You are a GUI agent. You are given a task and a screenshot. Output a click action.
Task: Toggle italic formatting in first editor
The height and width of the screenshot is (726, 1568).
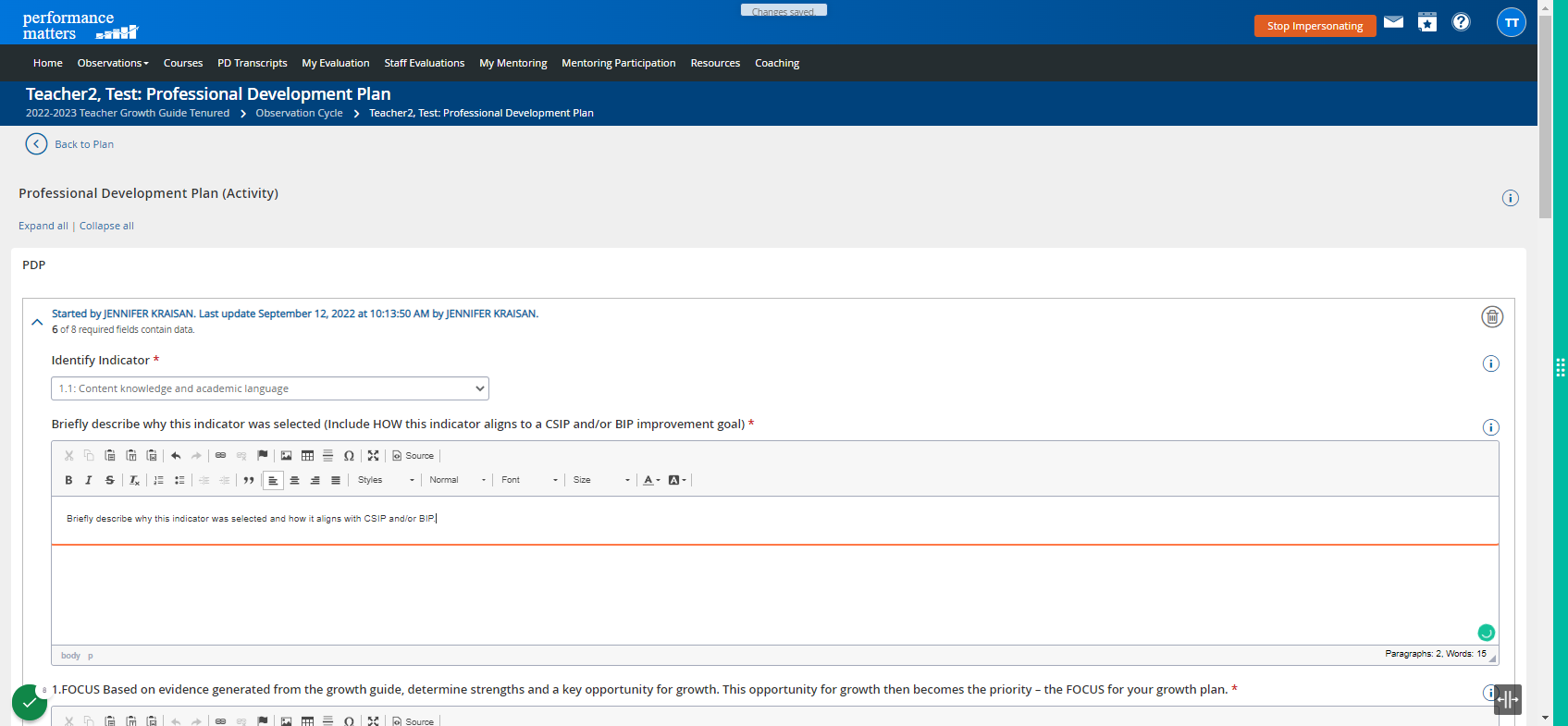click(89, 480)
